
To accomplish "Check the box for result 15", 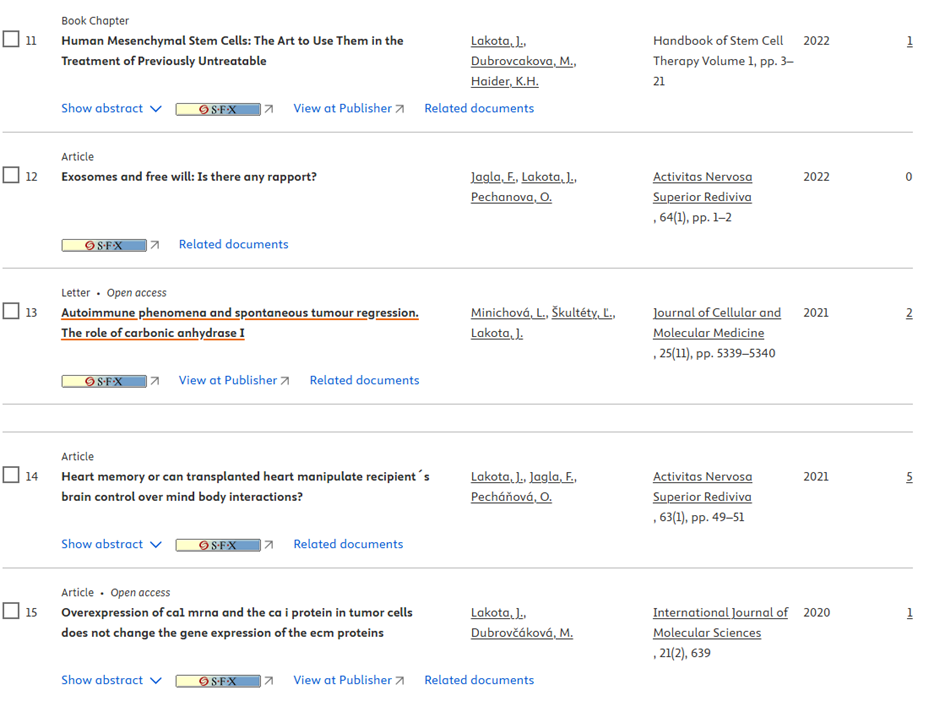I will click(x=11, y=611).
